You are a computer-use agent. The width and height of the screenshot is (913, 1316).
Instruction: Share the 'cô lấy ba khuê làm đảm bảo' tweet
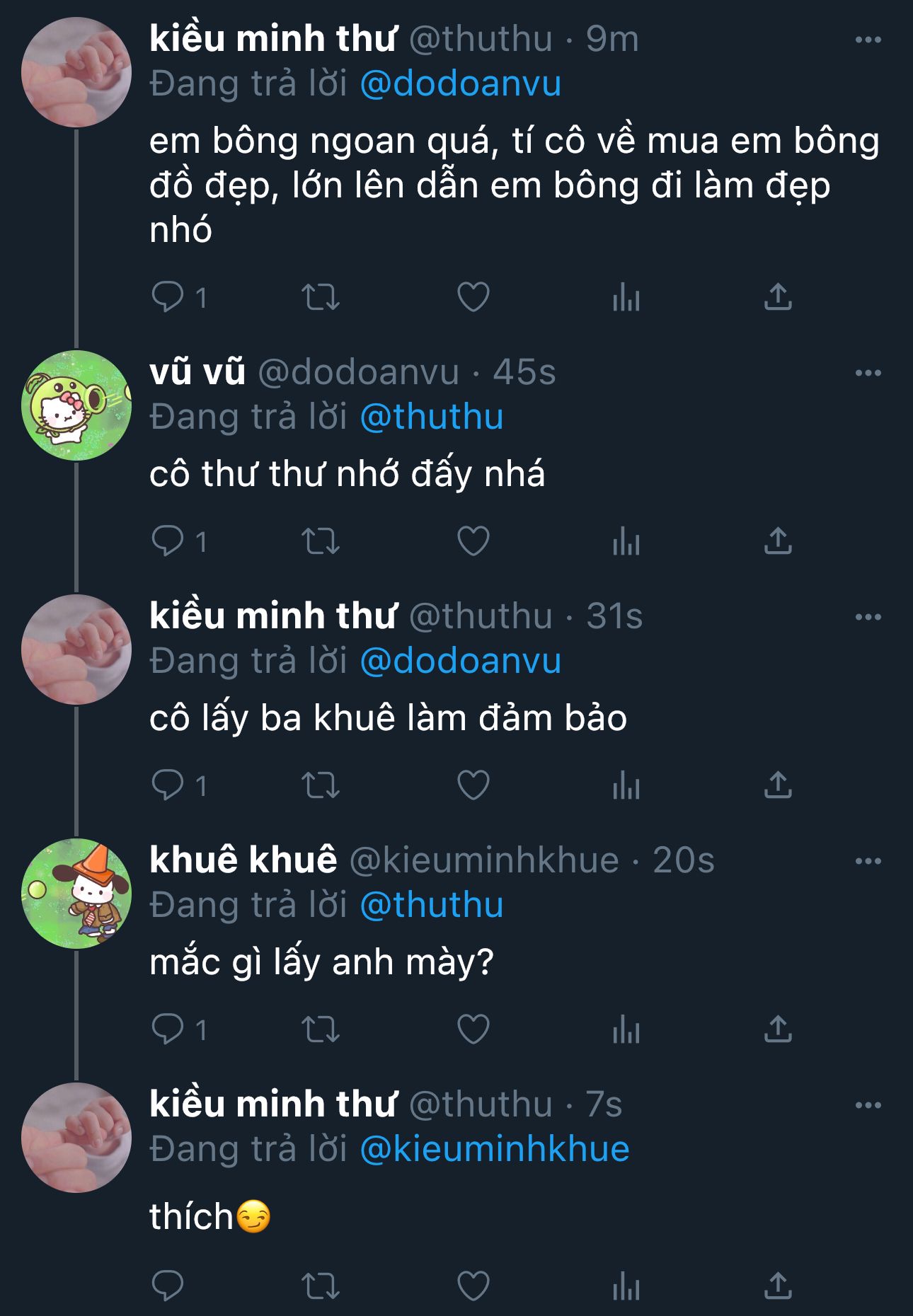[x=777, y=786]
